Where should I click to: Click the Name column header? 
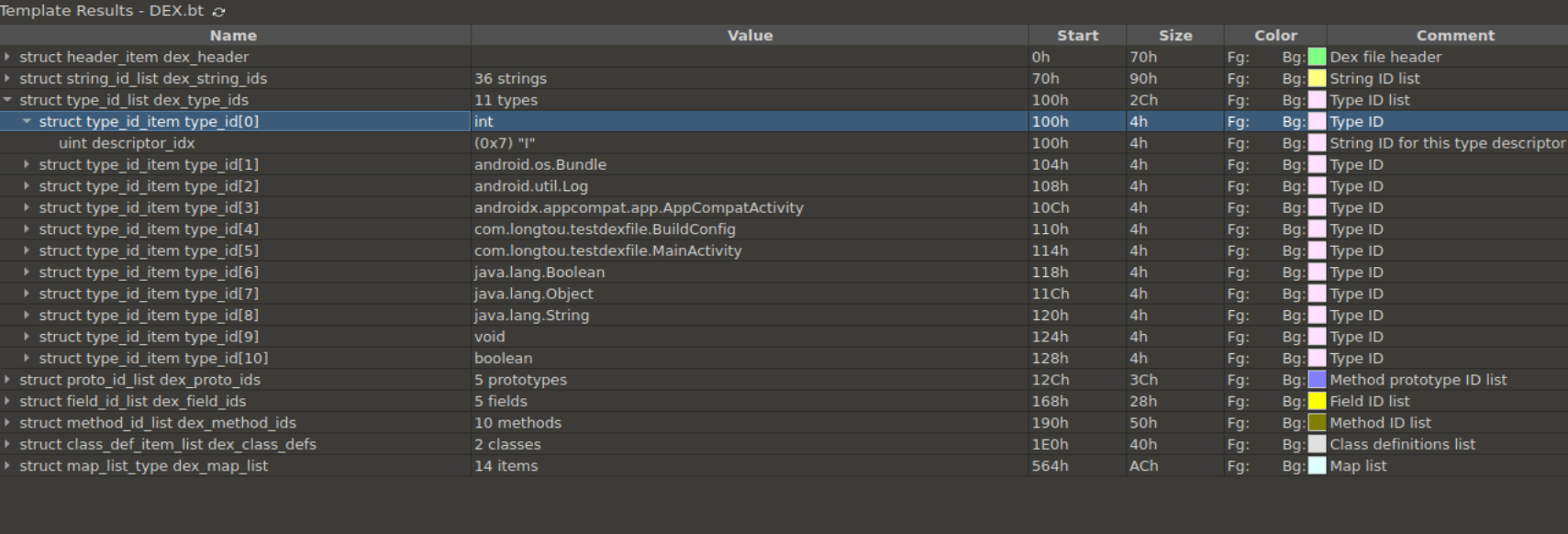[233, 36]
